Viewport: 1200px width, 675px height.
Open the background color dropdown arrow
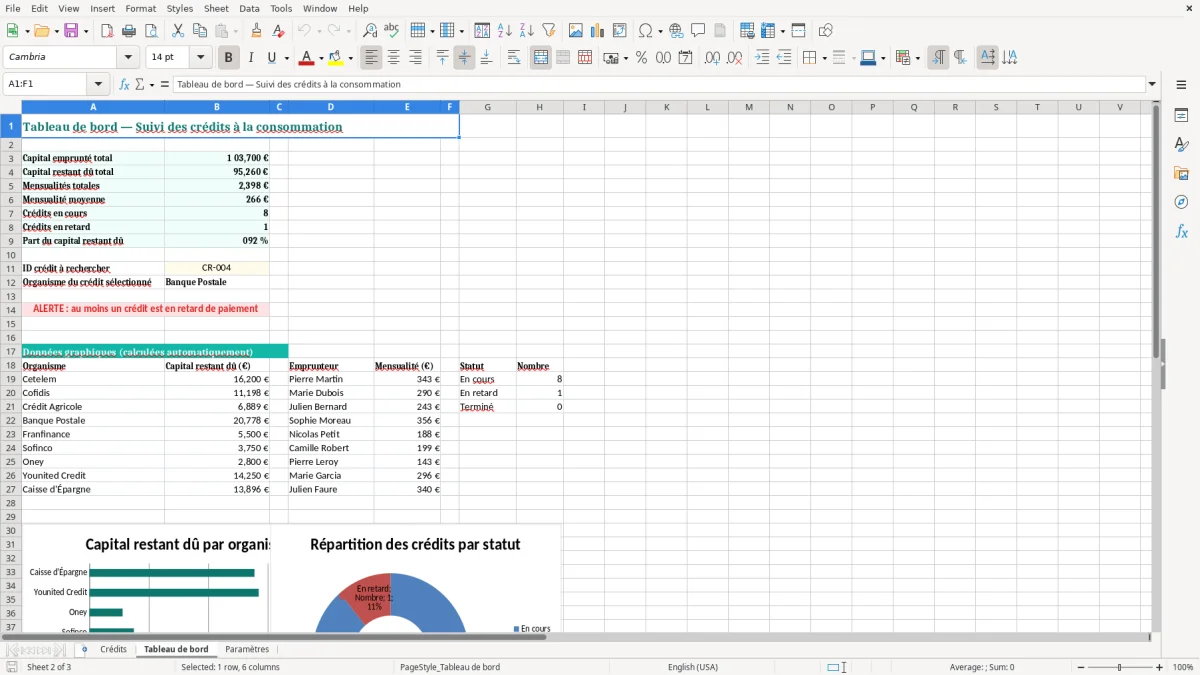(x=351, y=58)
